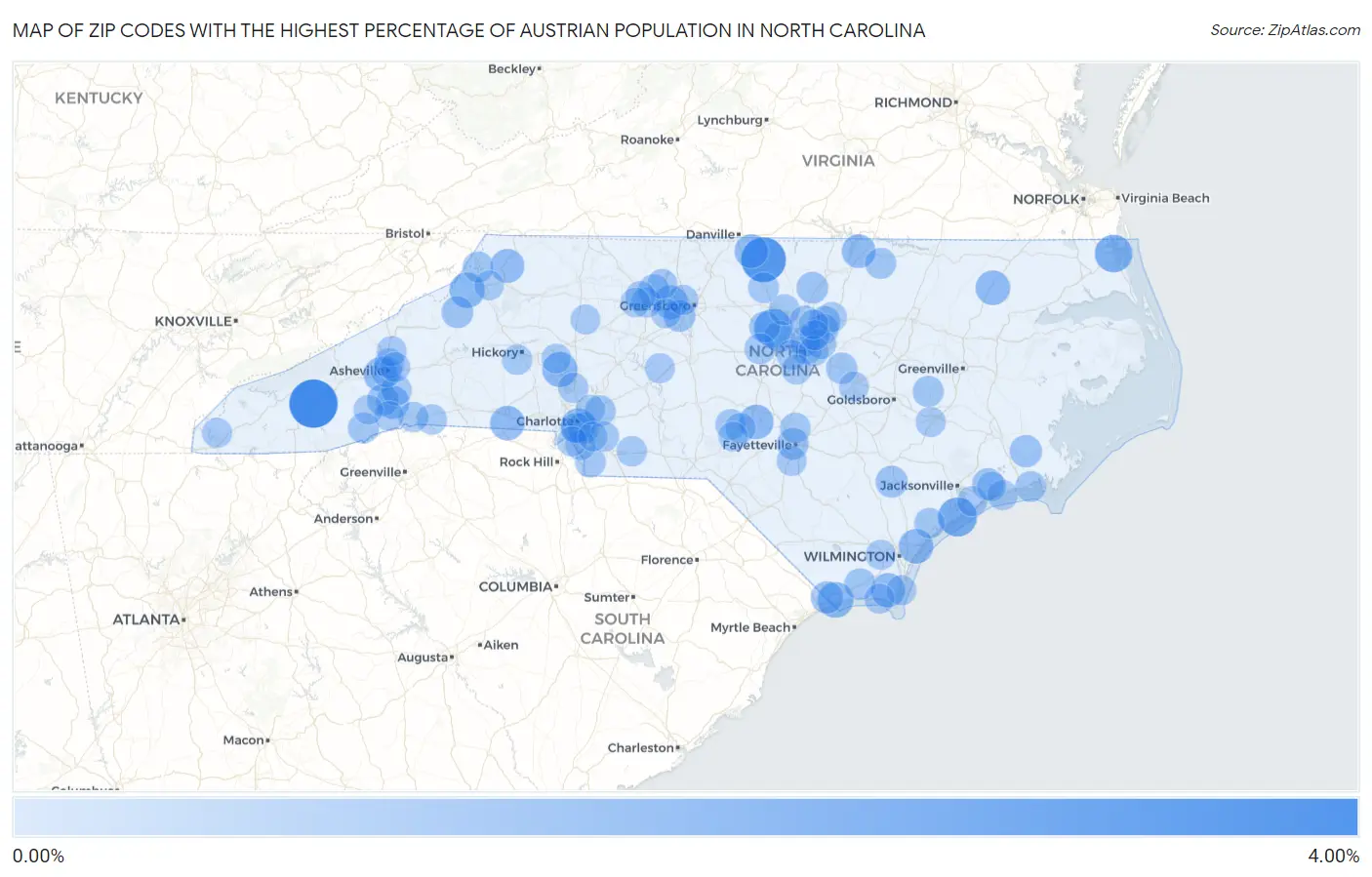Click the RICHMOND city label
Viewport: 1372px width, 877px height.
[913, 102]
